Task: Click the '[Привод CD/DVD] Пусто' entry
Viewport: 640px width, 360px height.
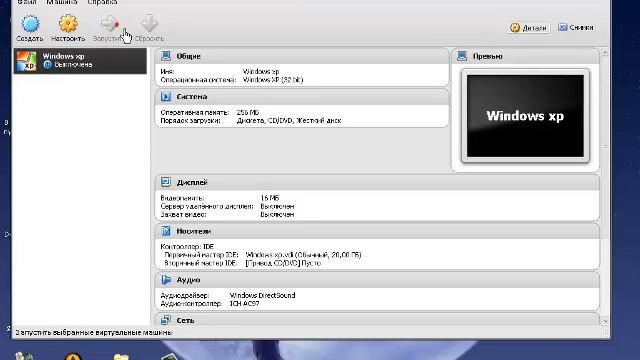Action: pyautogui.click(x=283, y=263)
